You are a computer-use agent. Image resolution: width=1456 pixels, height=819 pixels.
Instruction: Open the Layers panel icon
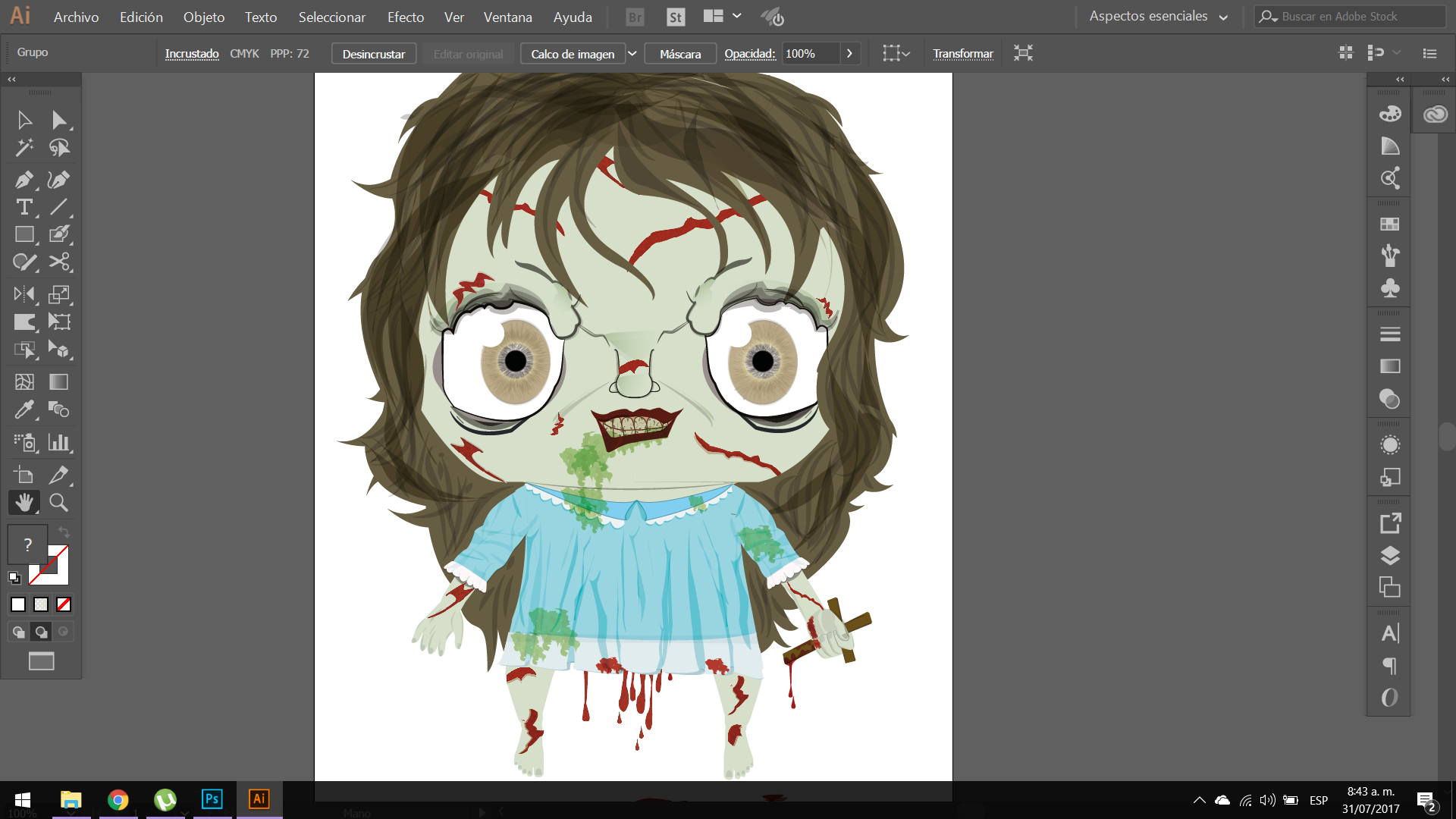click(x=1389, y=555)
